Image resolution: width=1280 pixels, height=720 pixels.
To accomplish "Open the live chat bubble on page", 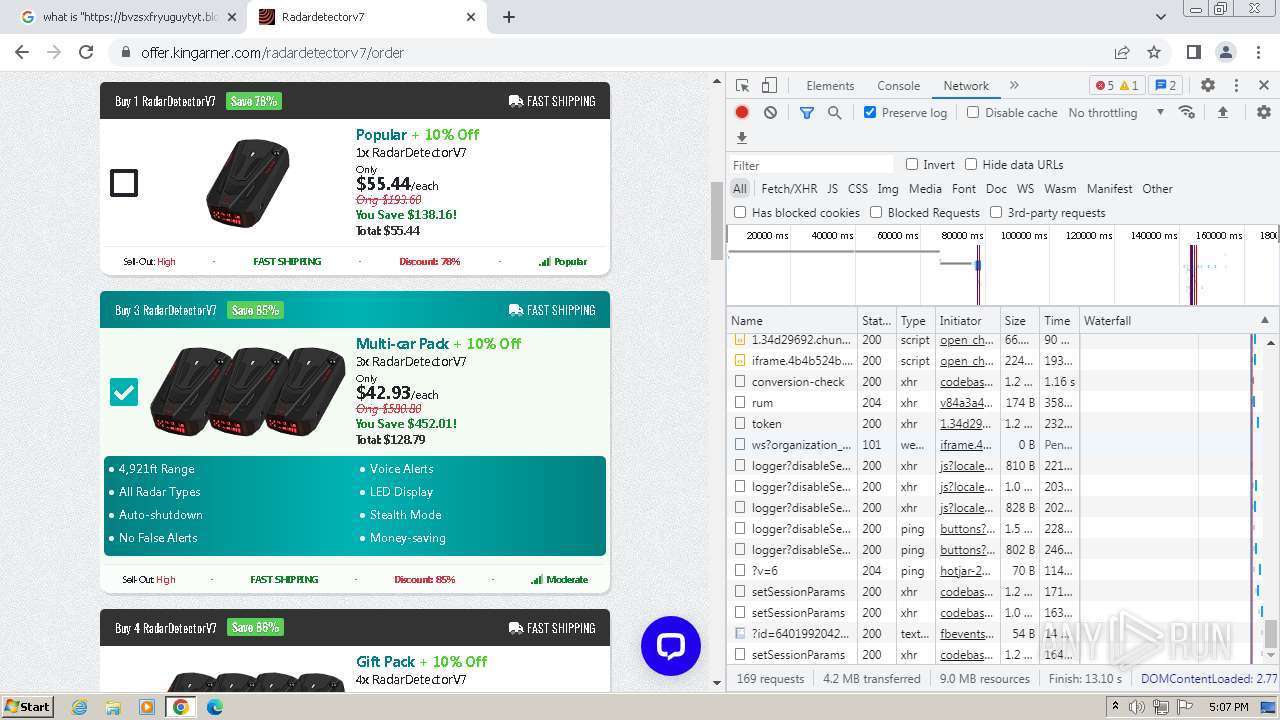I will click(x=671, y=646).
